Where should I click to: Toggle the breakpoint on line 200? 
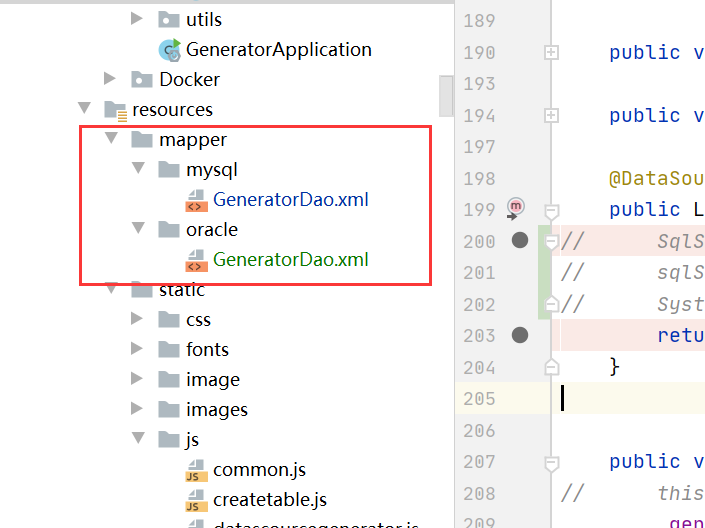tap(519, 240)
